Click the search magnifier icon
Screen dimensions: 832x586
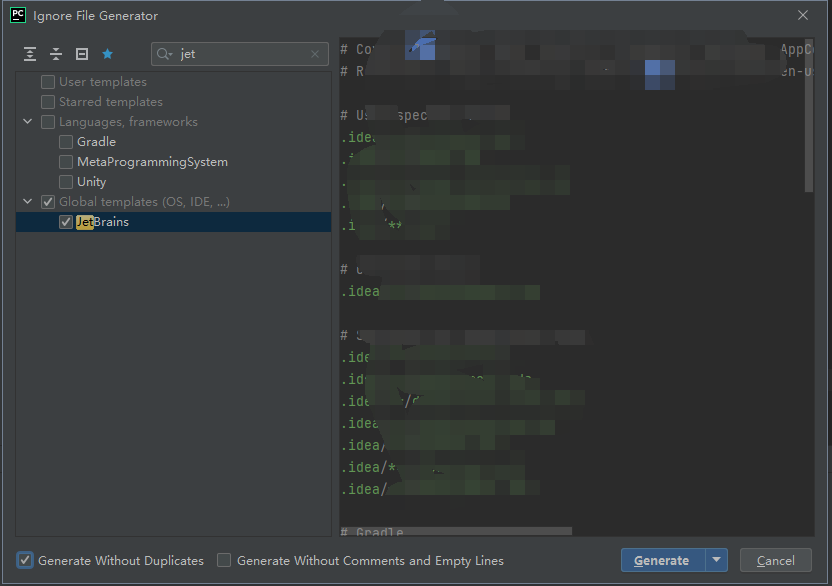click(164, 54)
